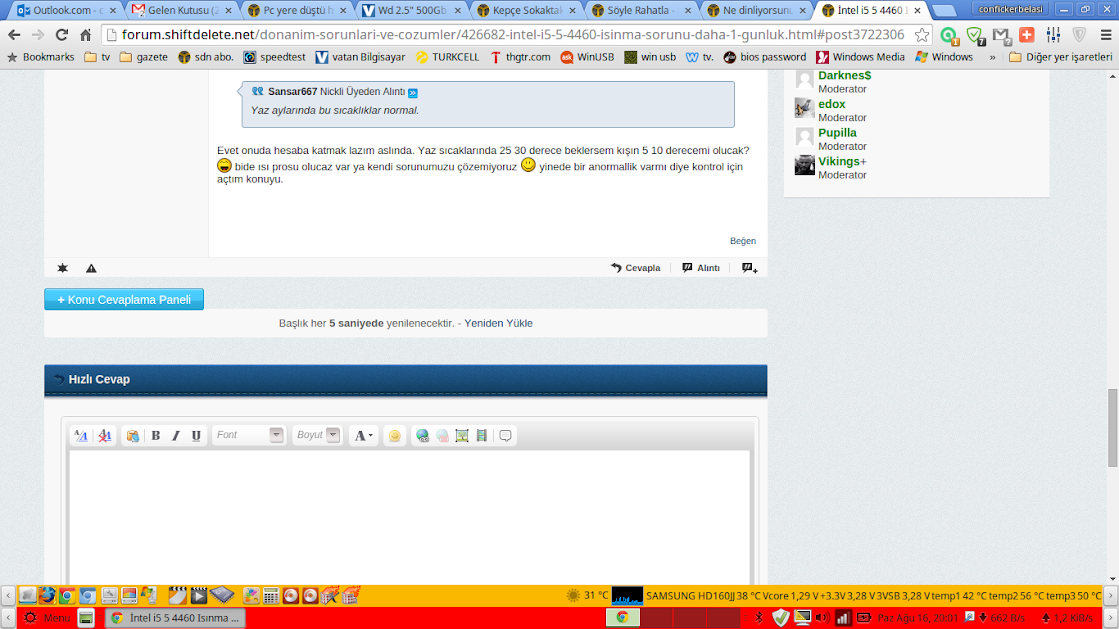Open the smiley insert menu
This screenshot has width=1119, height=629.
pyautogui.click(x=395, y=436)
